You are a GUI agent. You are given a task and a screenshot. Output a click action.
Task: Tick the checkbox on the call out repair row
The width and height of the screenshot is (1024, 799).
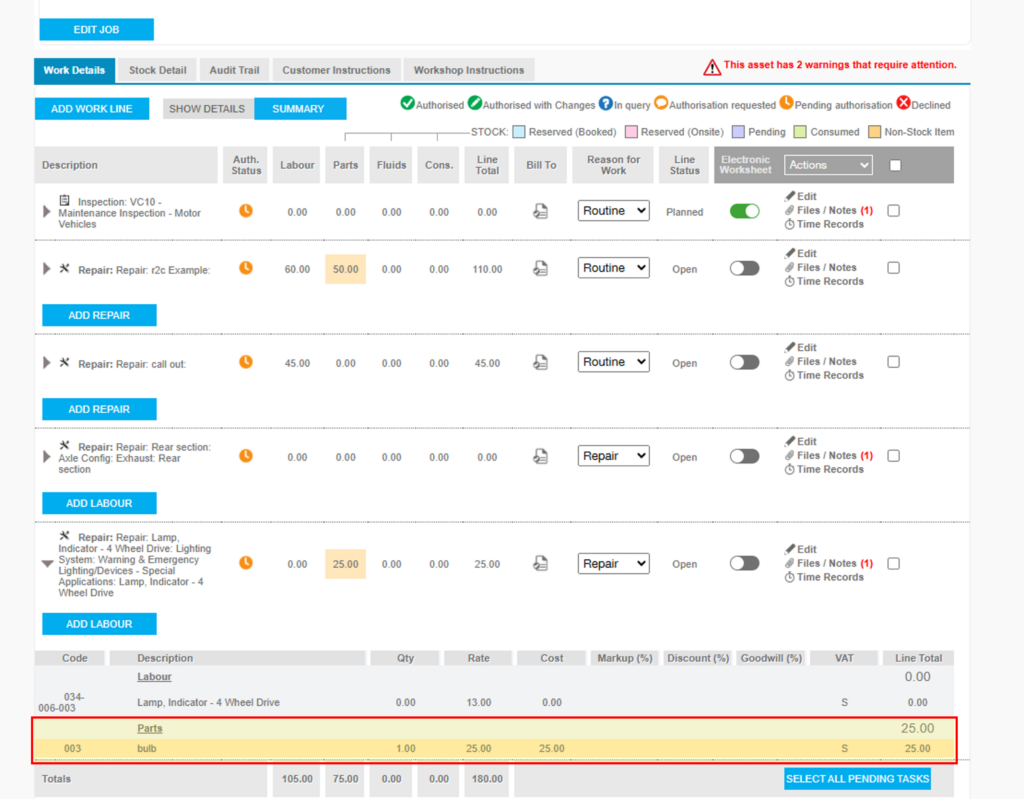[x=893, y=363]
